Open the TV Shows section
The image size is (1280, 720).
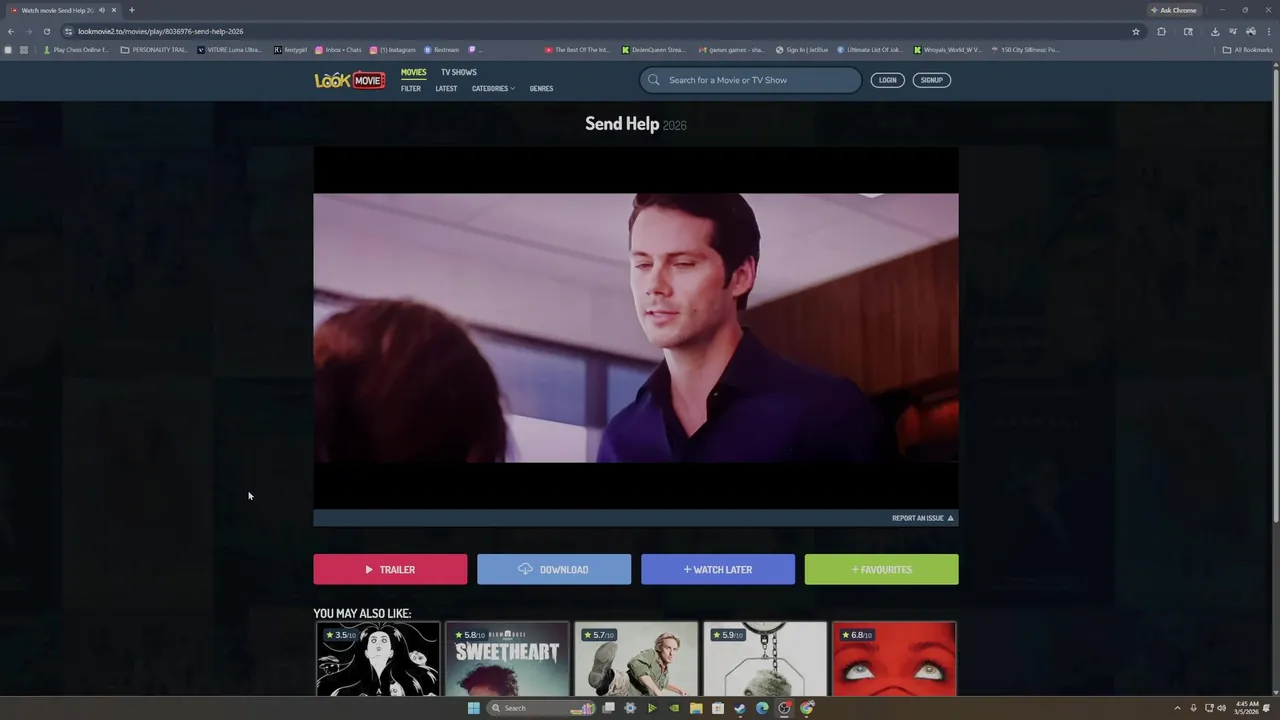pos(459,72)
